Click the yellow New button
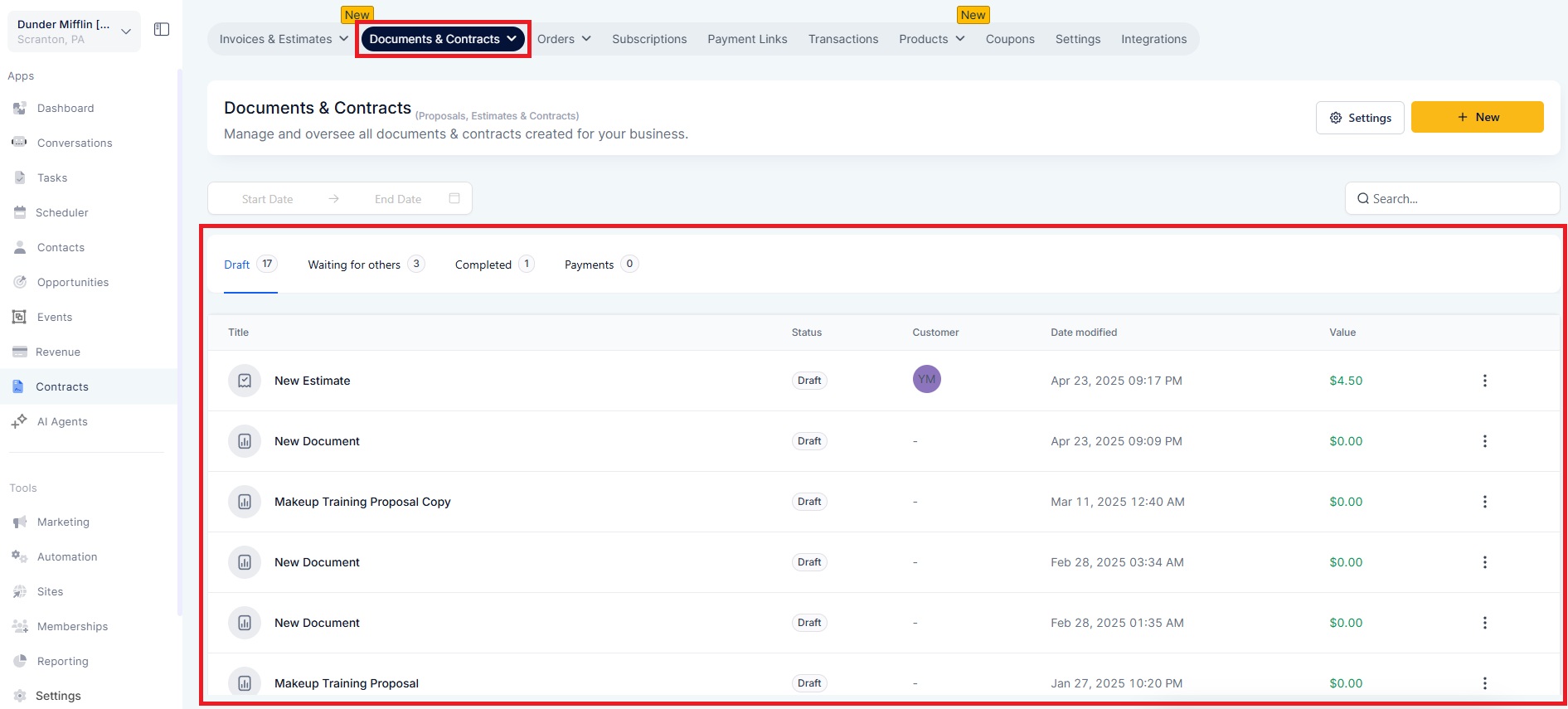The height and width of the screenshot is (709, 1568). (x=1478, y=117)
